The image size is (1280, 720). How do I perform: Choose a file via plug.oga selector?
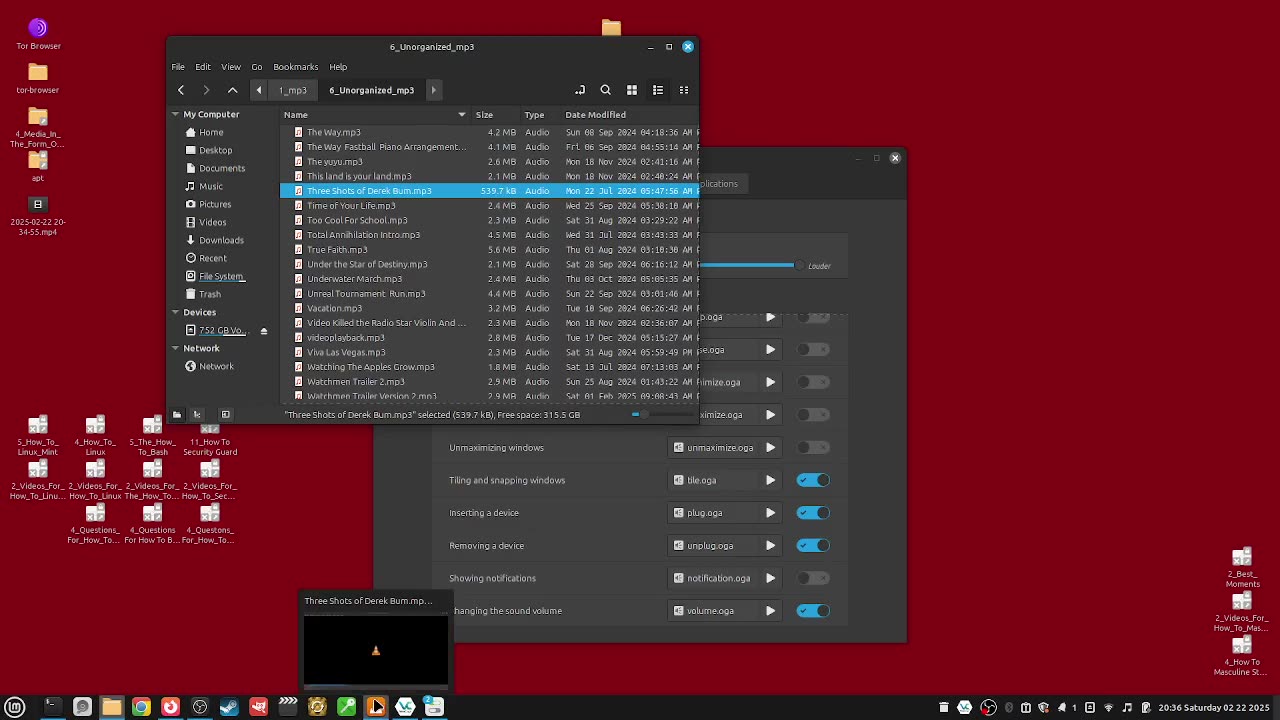click(713, 513)
